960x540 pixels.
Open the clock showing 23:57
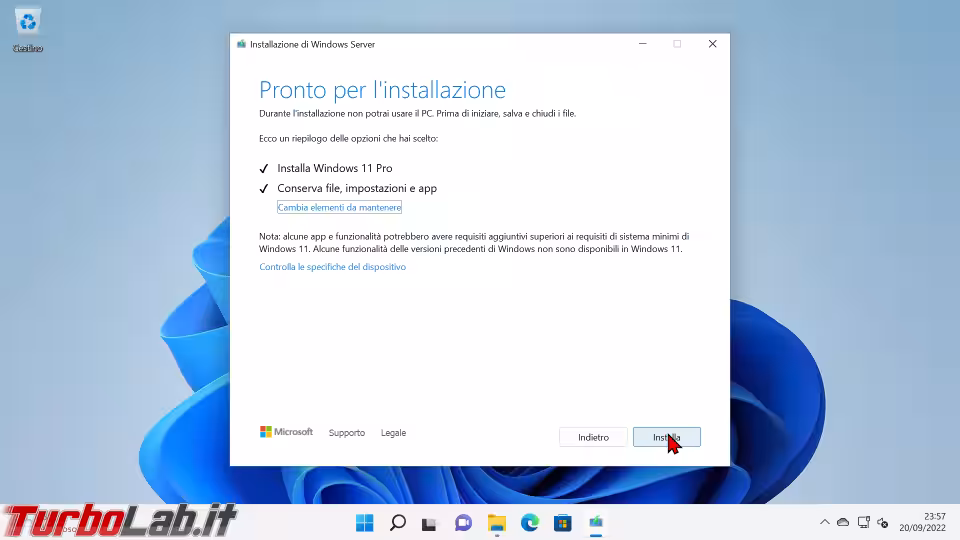tap(922, 522)
